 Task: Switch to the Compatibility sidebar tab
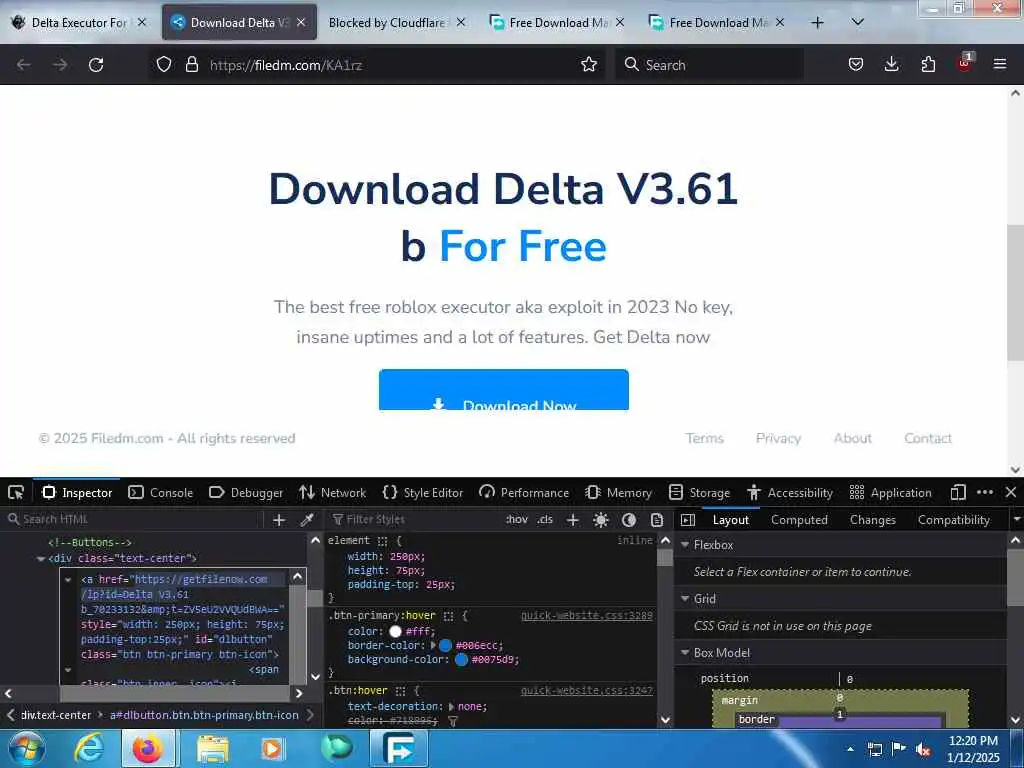953,520
